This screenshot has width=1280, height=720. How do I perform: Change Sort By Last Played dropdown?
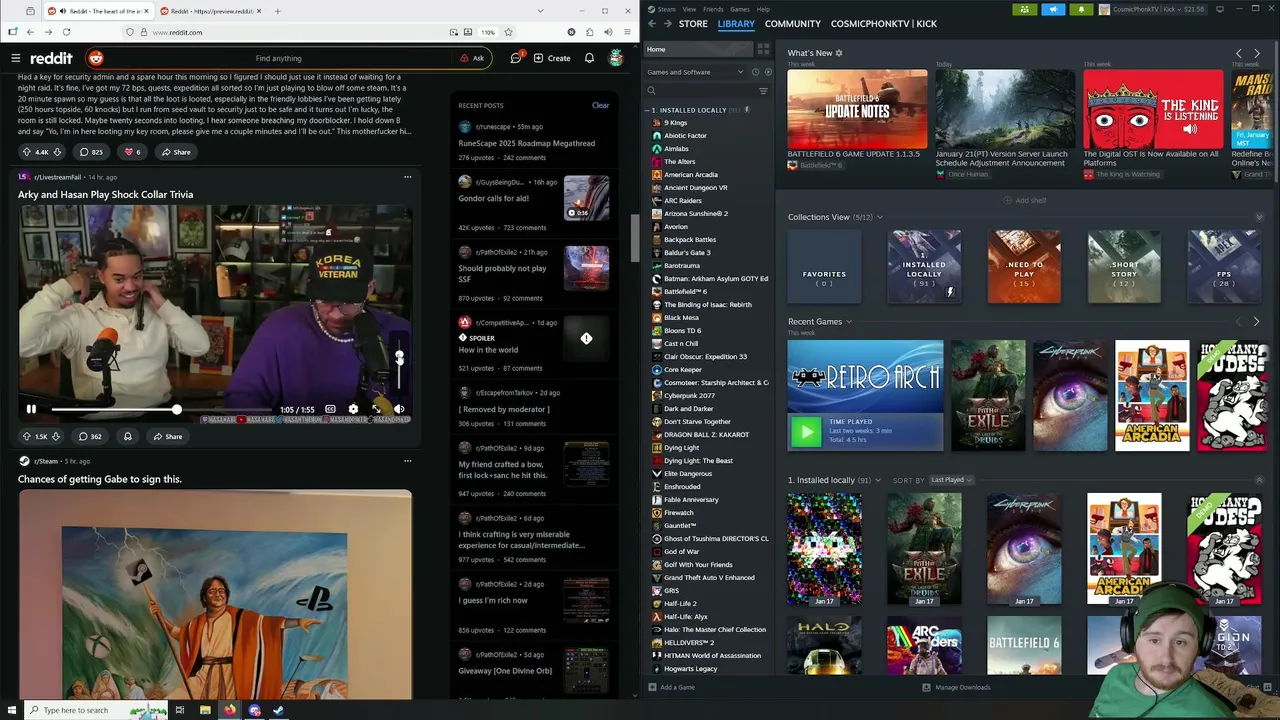click(950, 480)
